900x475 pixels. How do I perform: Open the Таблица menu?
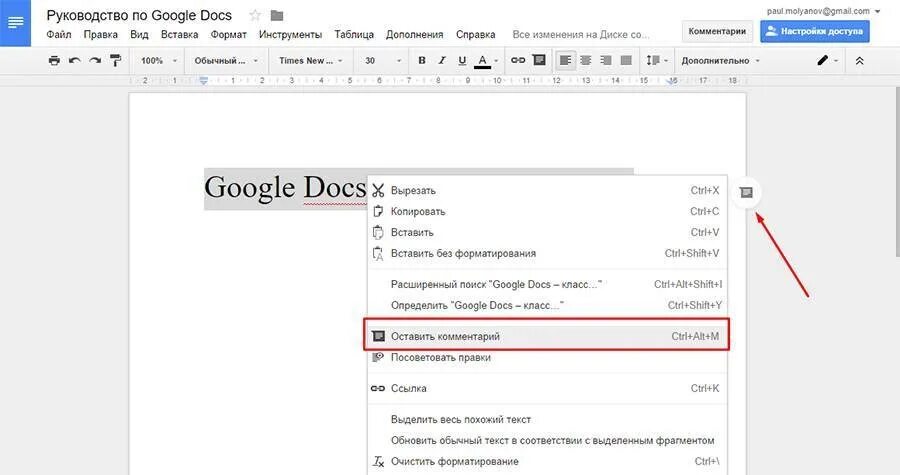coord(354,34)
